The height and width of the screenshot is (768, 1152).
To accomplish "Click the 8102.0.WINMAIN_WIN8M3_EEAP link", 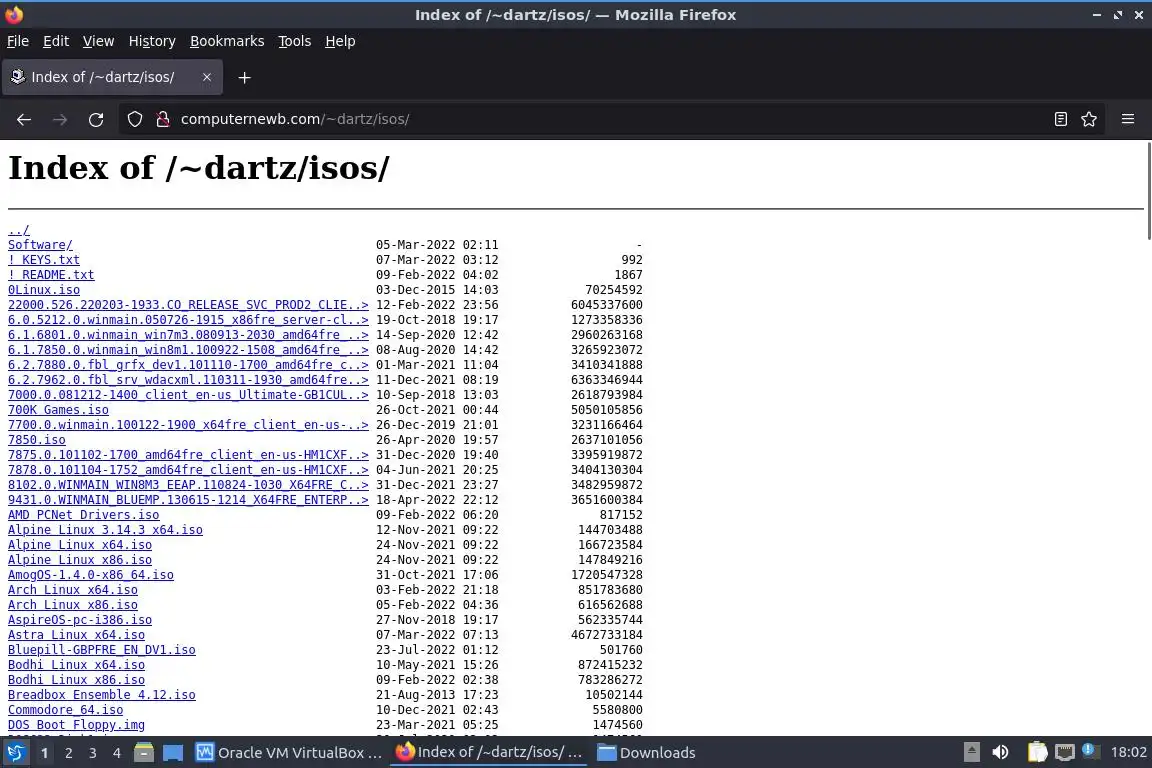I will tap(188, 485).
